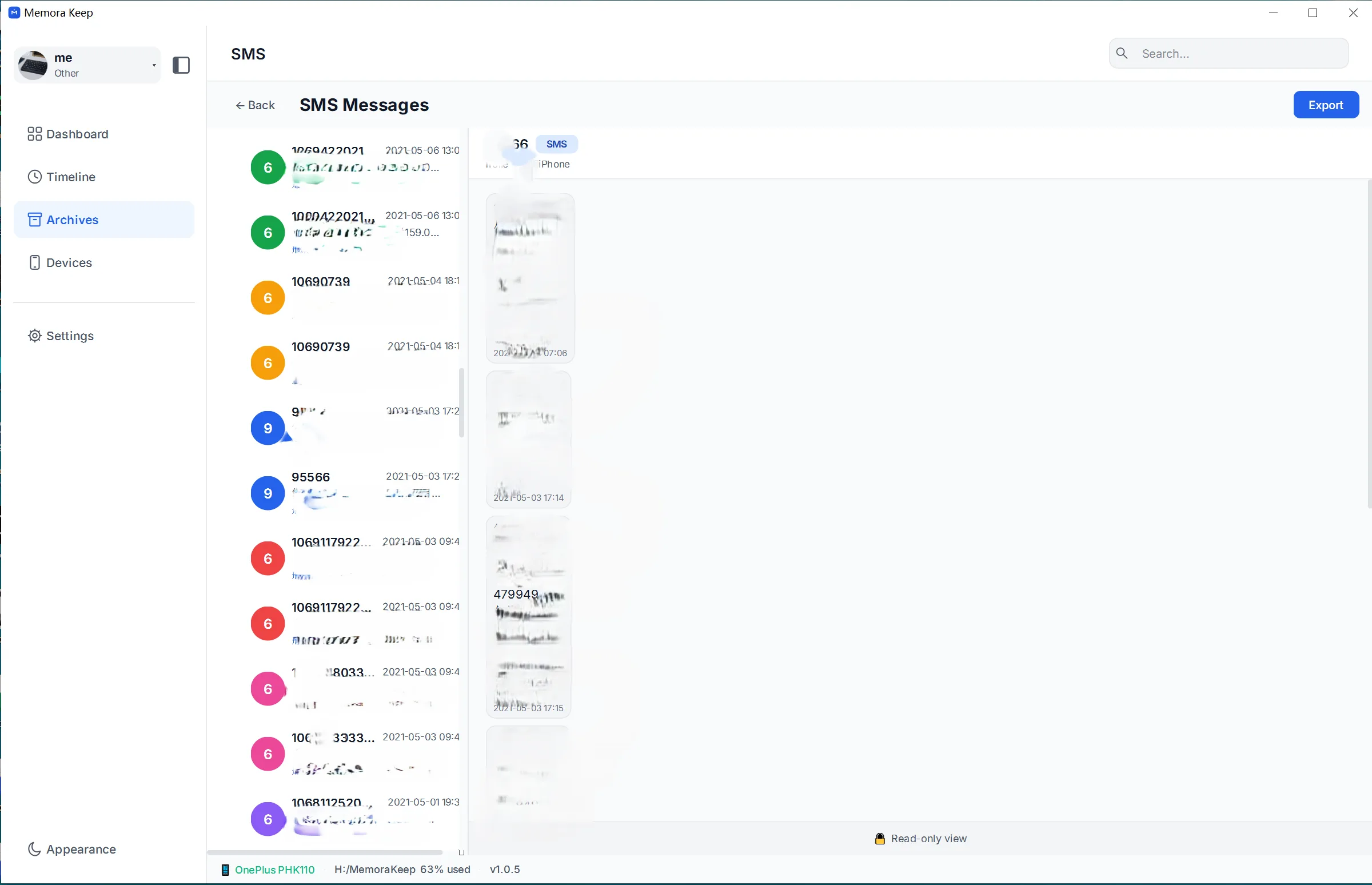This screenshot has height=885, width=1372.
Task: Click green avatar of top 2021-05-06 conversation
Action: 268,168
